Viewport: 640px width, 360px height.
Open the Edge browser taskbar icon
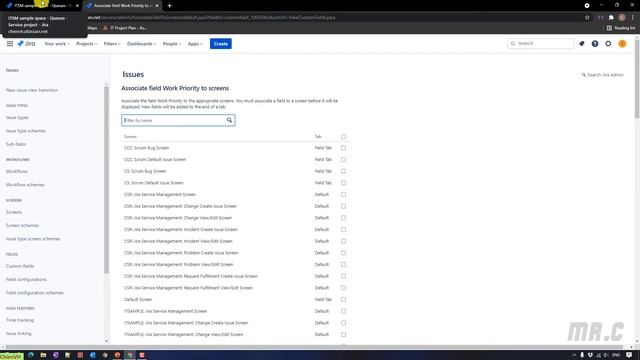pyautogui.click(x=31, y=355)
